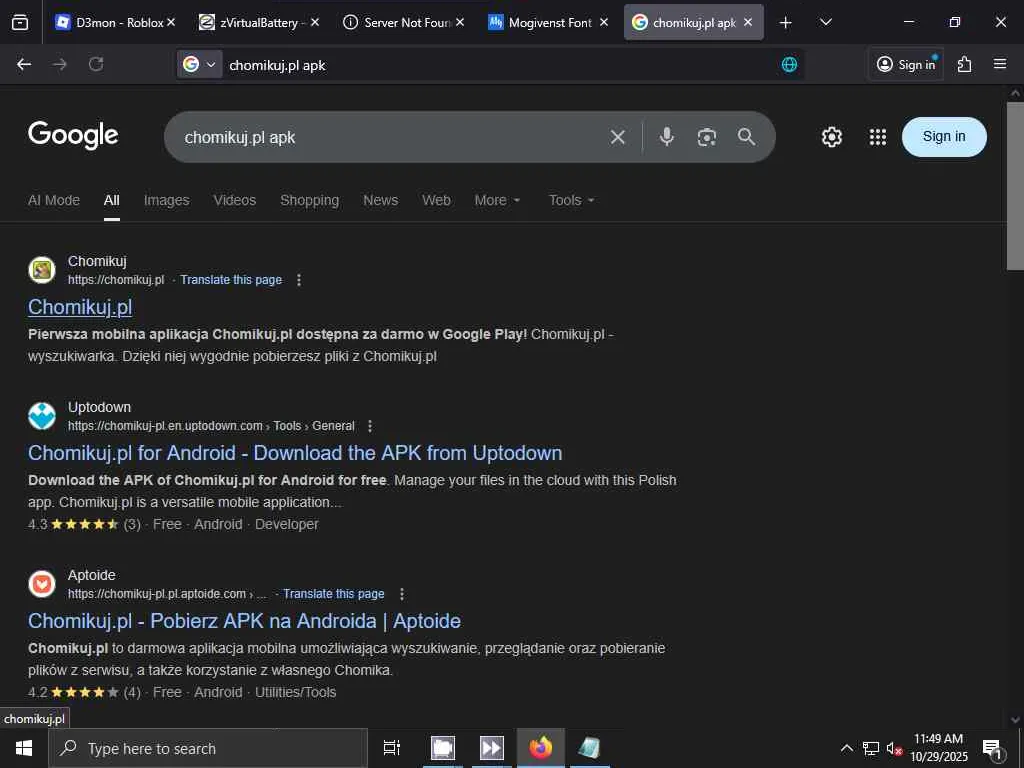This screenshot has height=768, width=1024.
Task: Open the Google apps grid
Action: click(x=878, y=136)
